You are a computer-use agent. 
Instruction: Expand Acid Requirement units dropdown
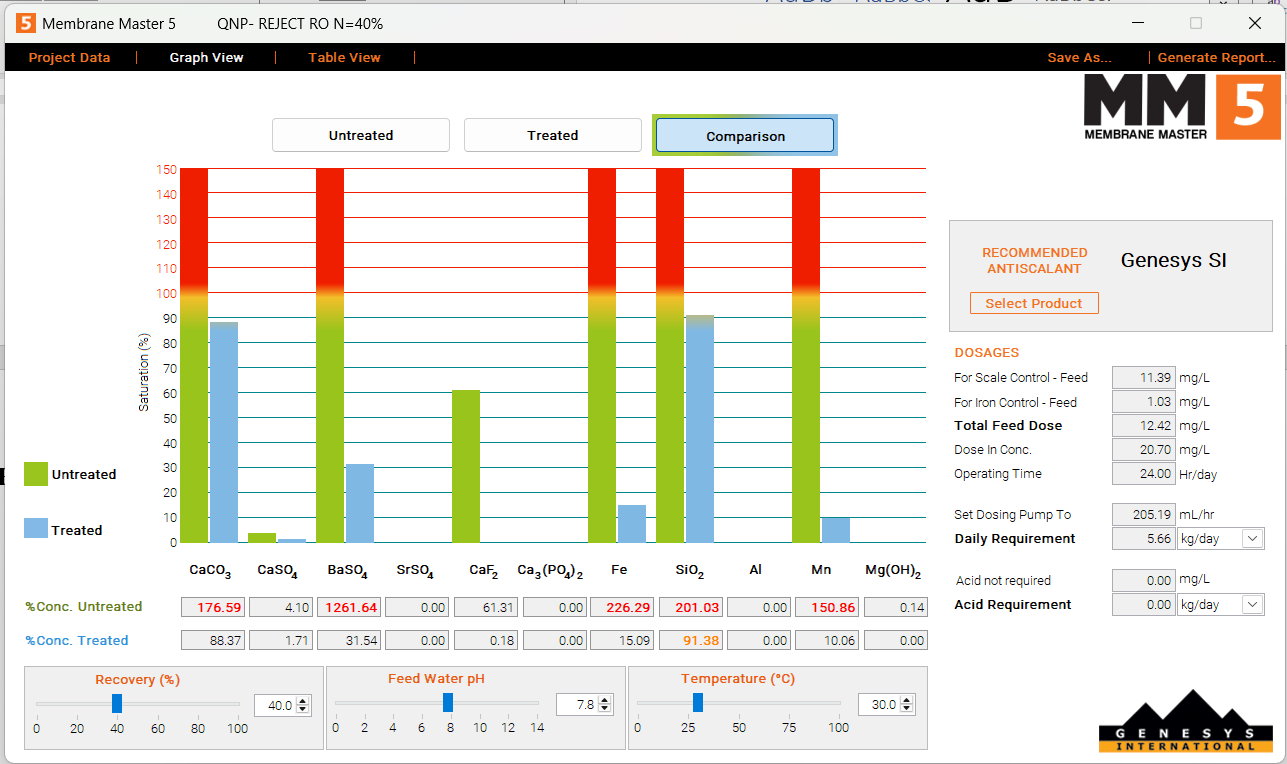click(1252, 605)
